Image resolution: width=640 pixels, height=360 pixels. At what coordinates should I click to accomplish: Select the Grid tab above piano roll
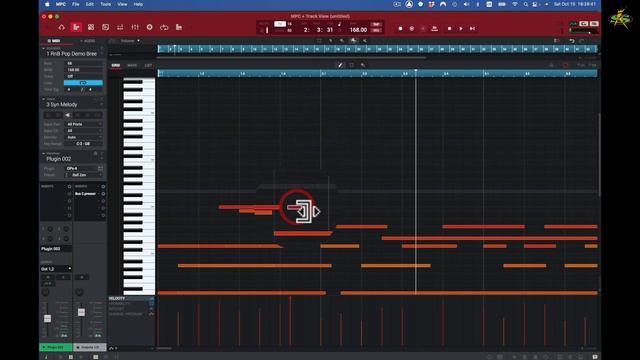pos(116,65)
